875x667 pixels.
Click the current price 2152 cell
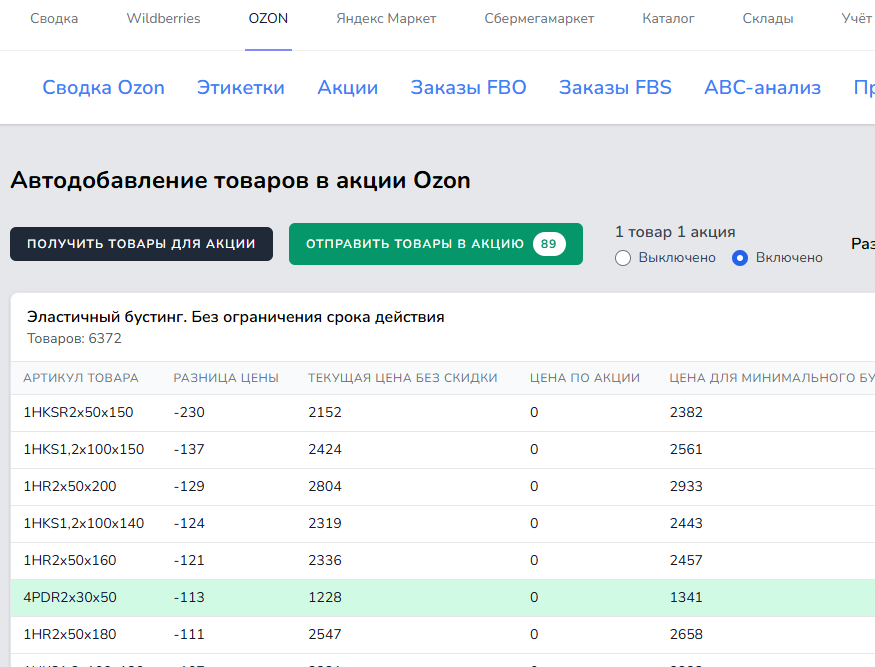[x=325, y=412]
